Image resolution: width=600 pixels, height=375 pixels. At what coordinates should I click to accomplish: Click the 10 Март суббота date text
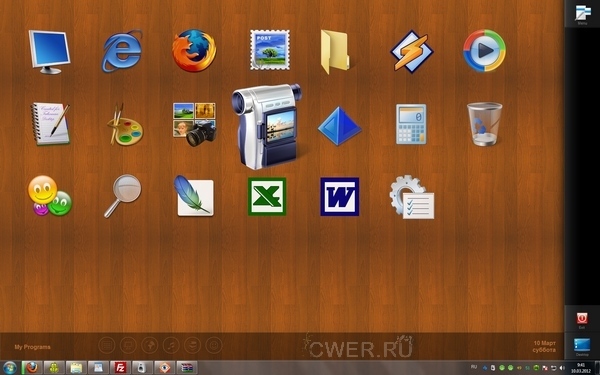544,346
